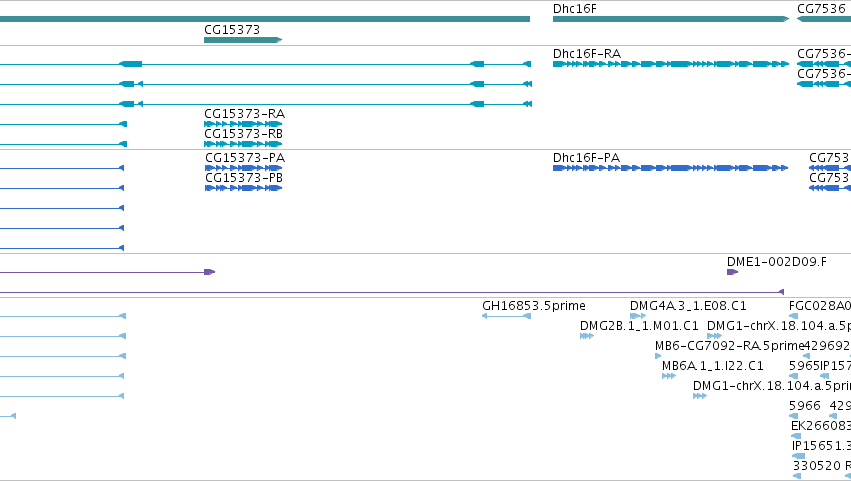Click the 5966 feature label

(x=805, y=406)
